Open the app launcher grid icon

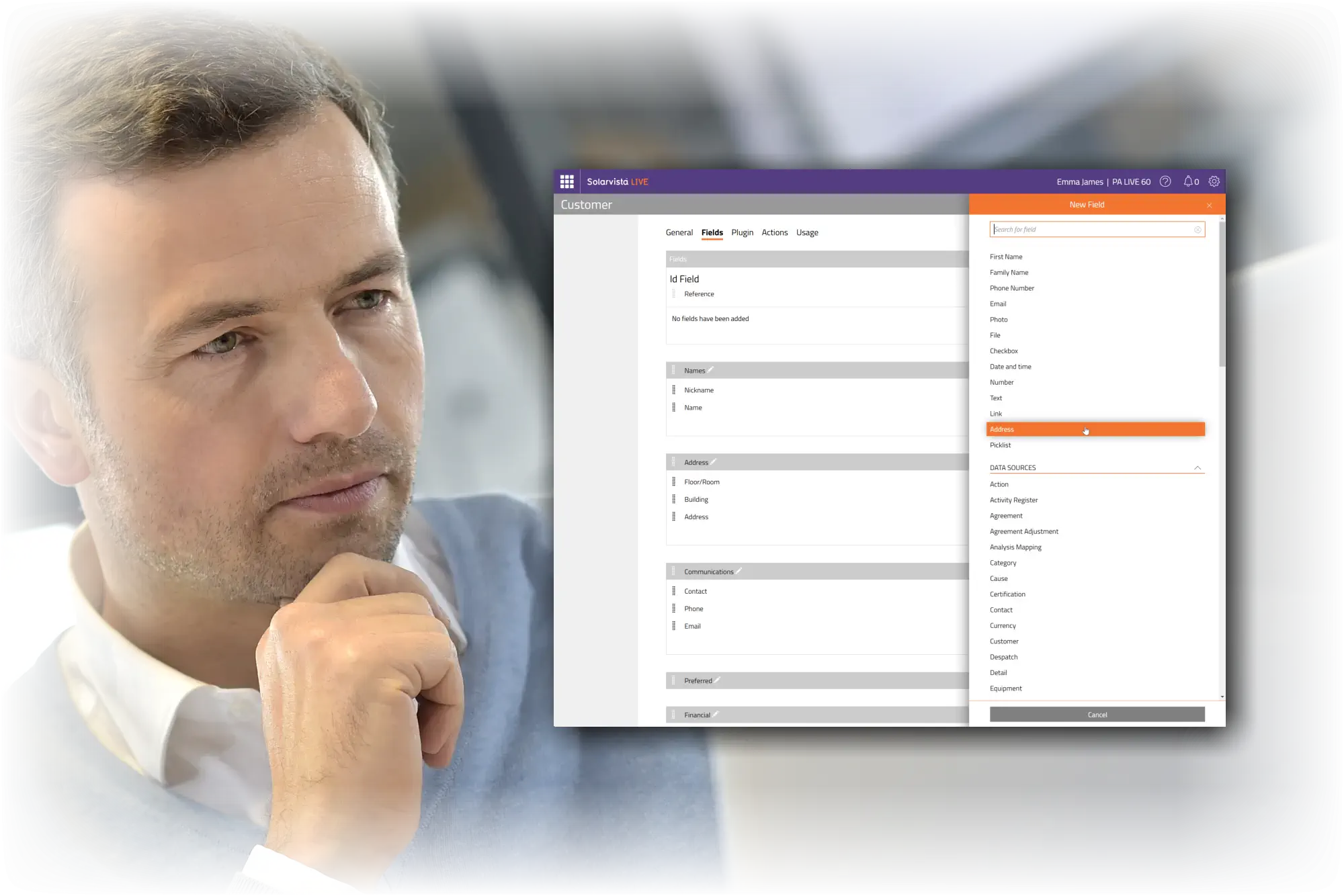pos(566,181)
